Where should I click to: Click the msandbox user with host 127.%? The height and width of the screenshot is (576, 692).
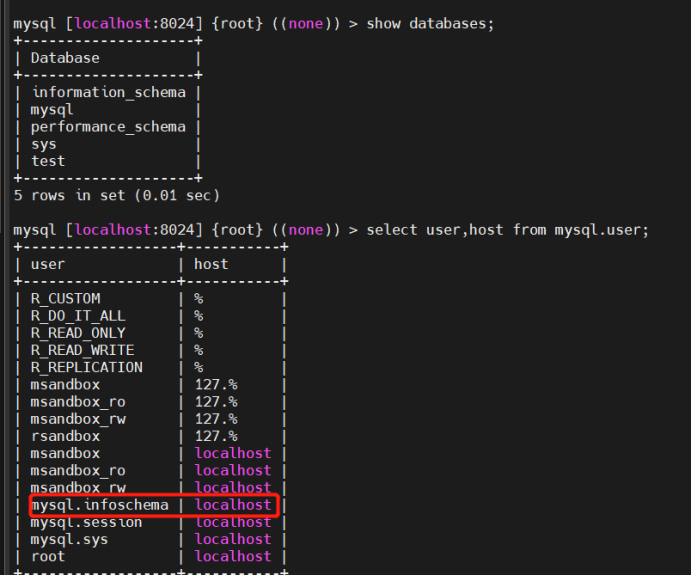(65, 385)
